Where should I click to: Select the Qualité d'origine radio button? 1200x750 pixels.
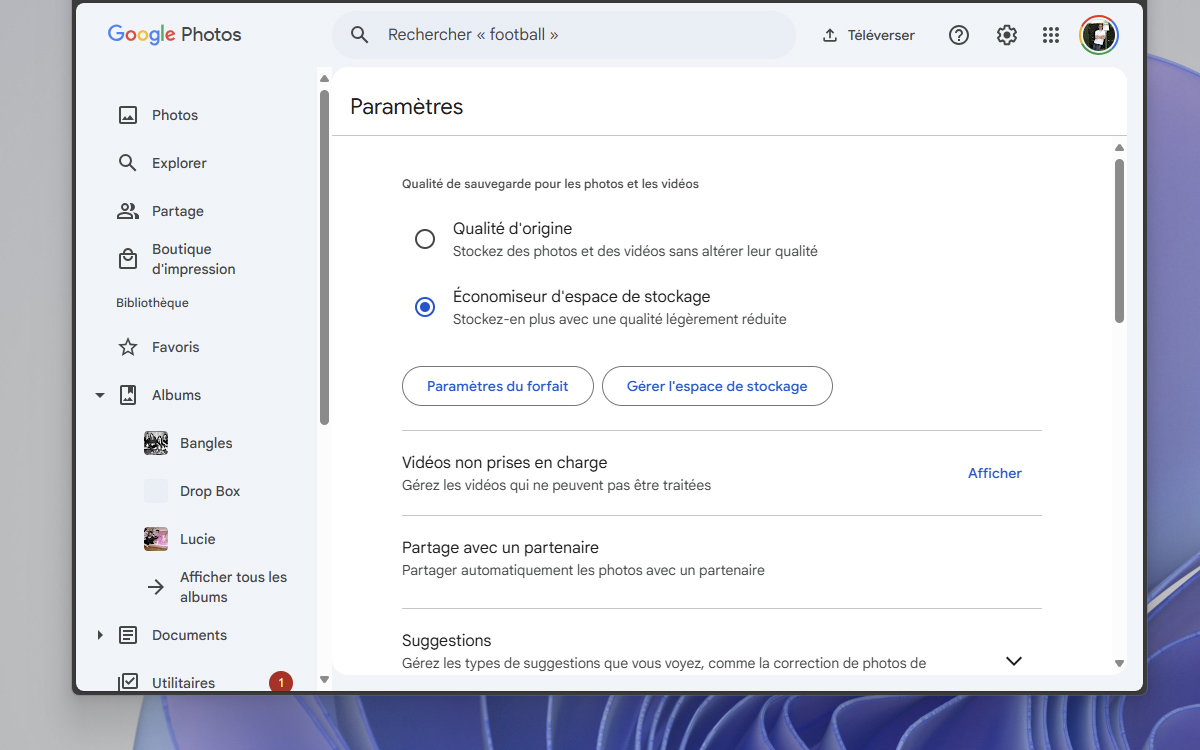(425, 239)
